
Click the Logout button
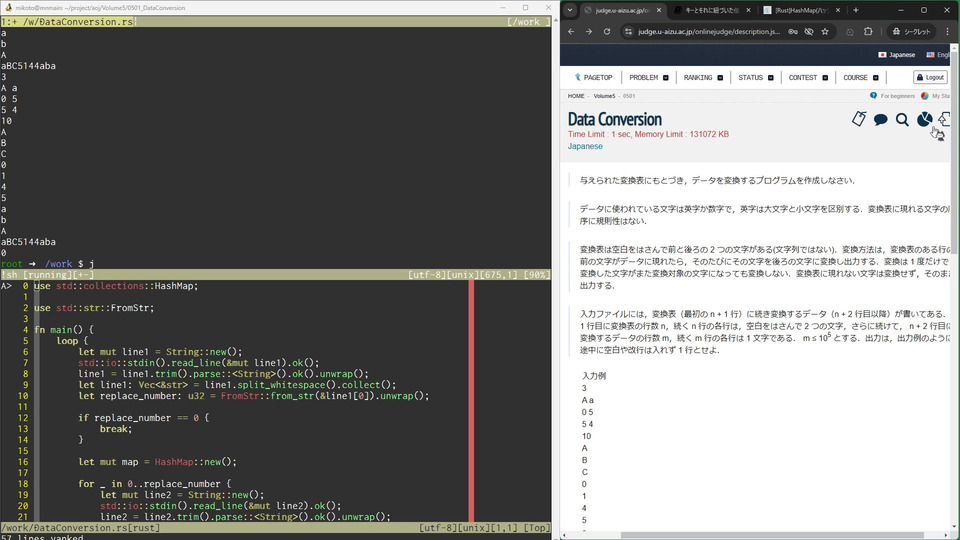930,77
